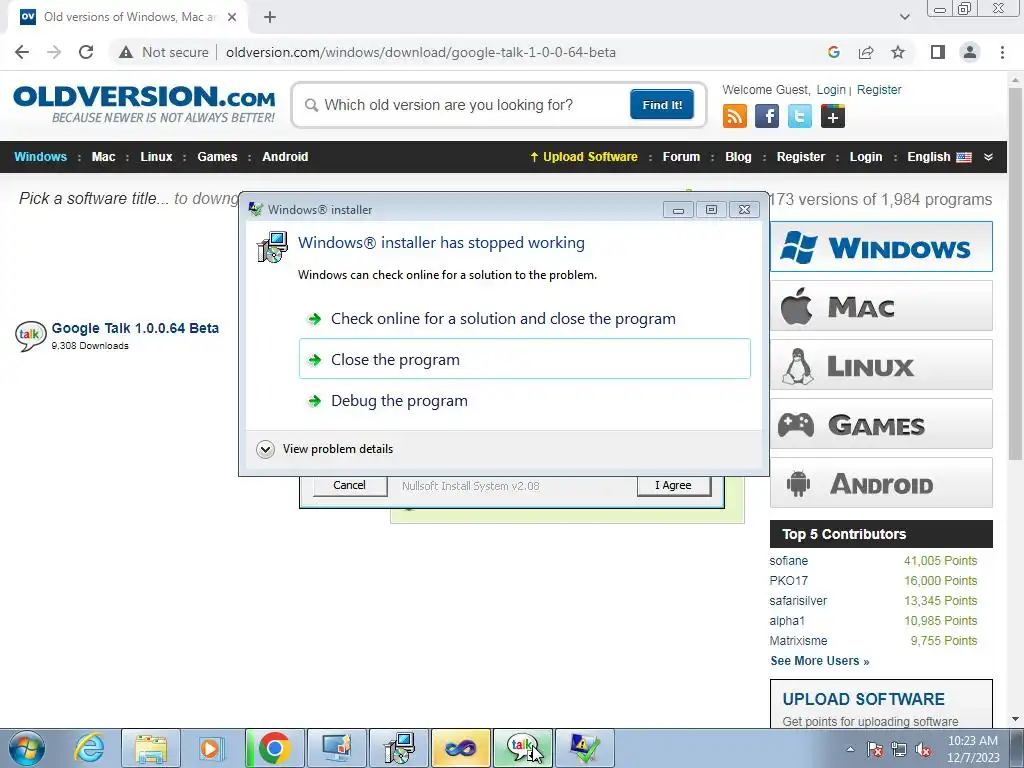Image resolution: width=1024 pixels, height=768 pixels.
Task: Open the Games category banner
Action: coord(881,424)
